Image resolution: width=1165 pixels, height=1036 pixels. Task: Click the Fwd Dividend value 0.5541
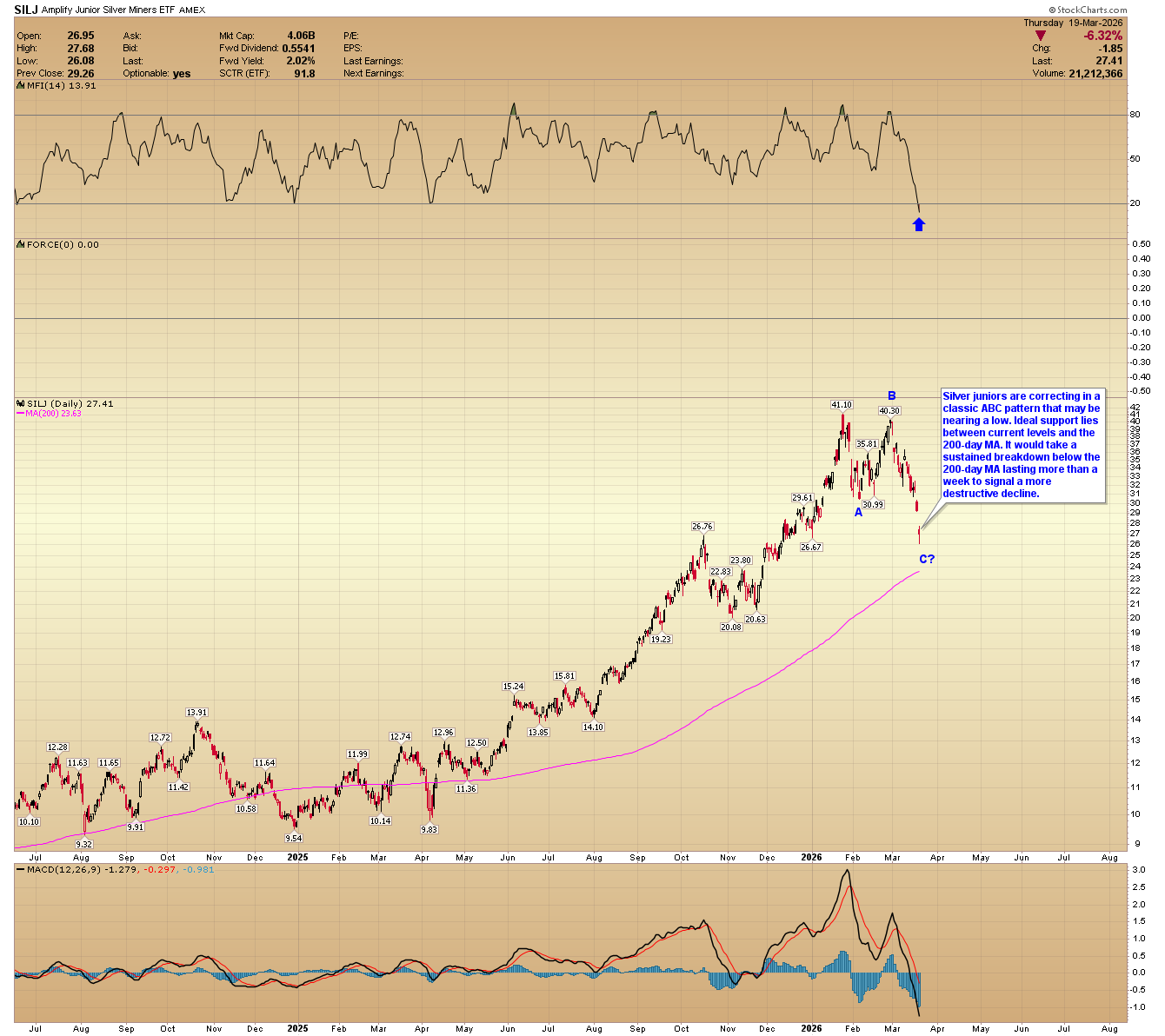tap(299, 49)
